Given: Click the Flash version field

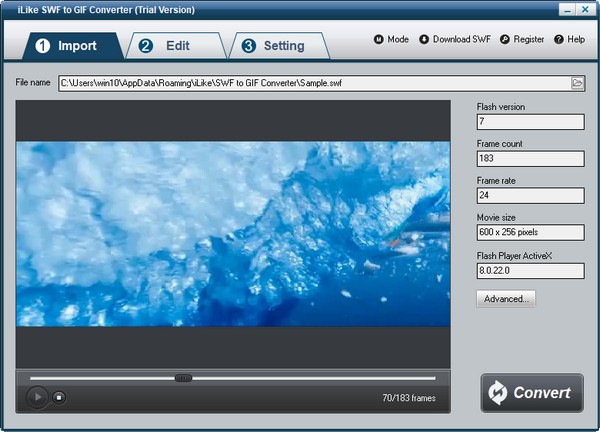Looking at the screenshot, I should click(x=530, y=122).
